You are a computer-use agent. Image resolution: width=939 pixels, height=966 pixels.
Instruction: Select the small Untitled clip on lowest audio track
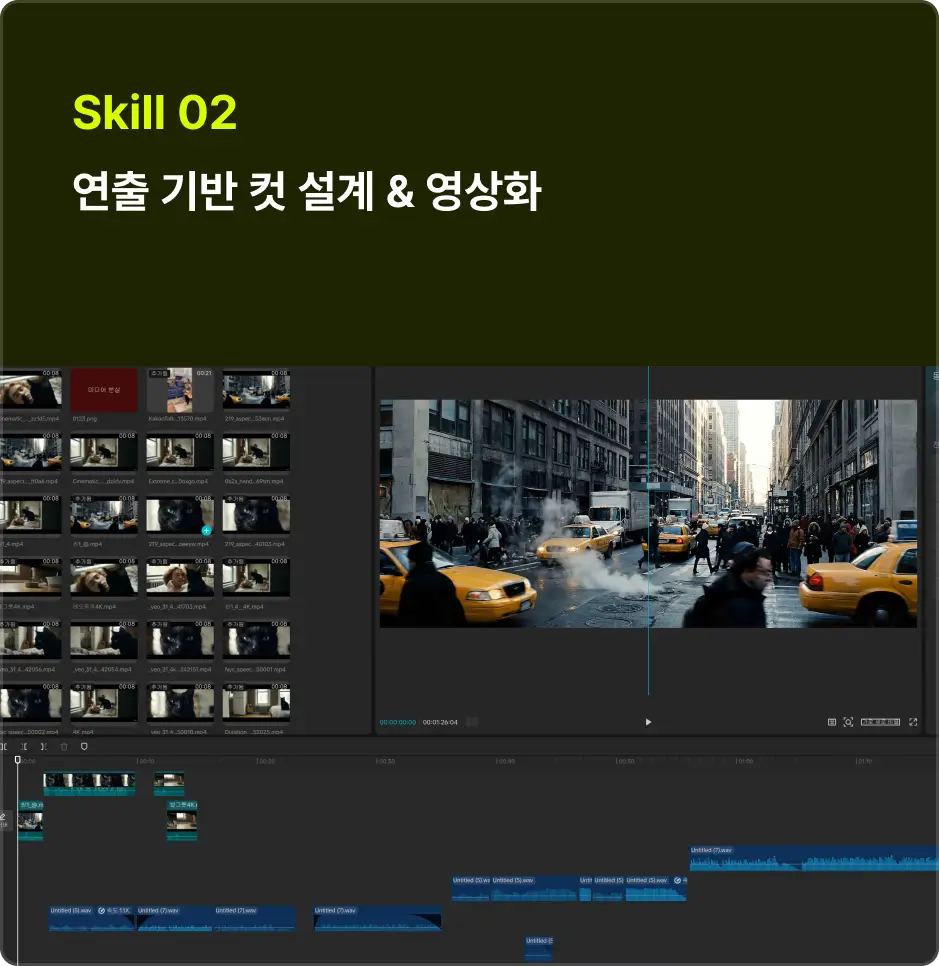tap(539, 948)
